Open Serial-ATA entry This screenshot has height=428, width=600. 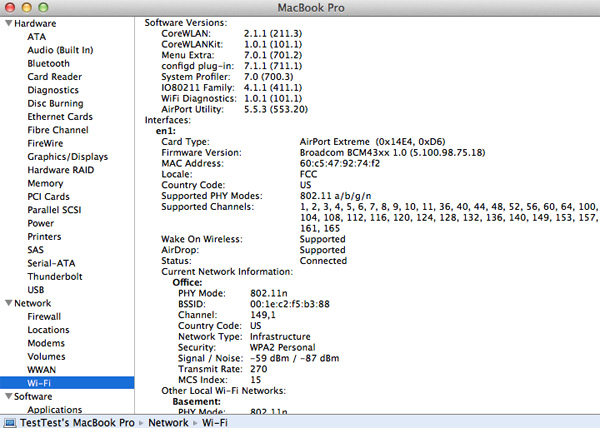(x=51, y=263)
